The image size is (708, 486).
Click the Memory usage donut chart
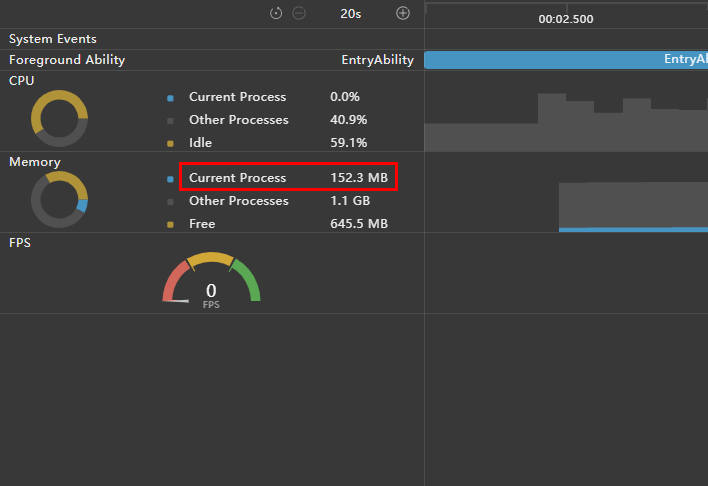pos(59,199)
